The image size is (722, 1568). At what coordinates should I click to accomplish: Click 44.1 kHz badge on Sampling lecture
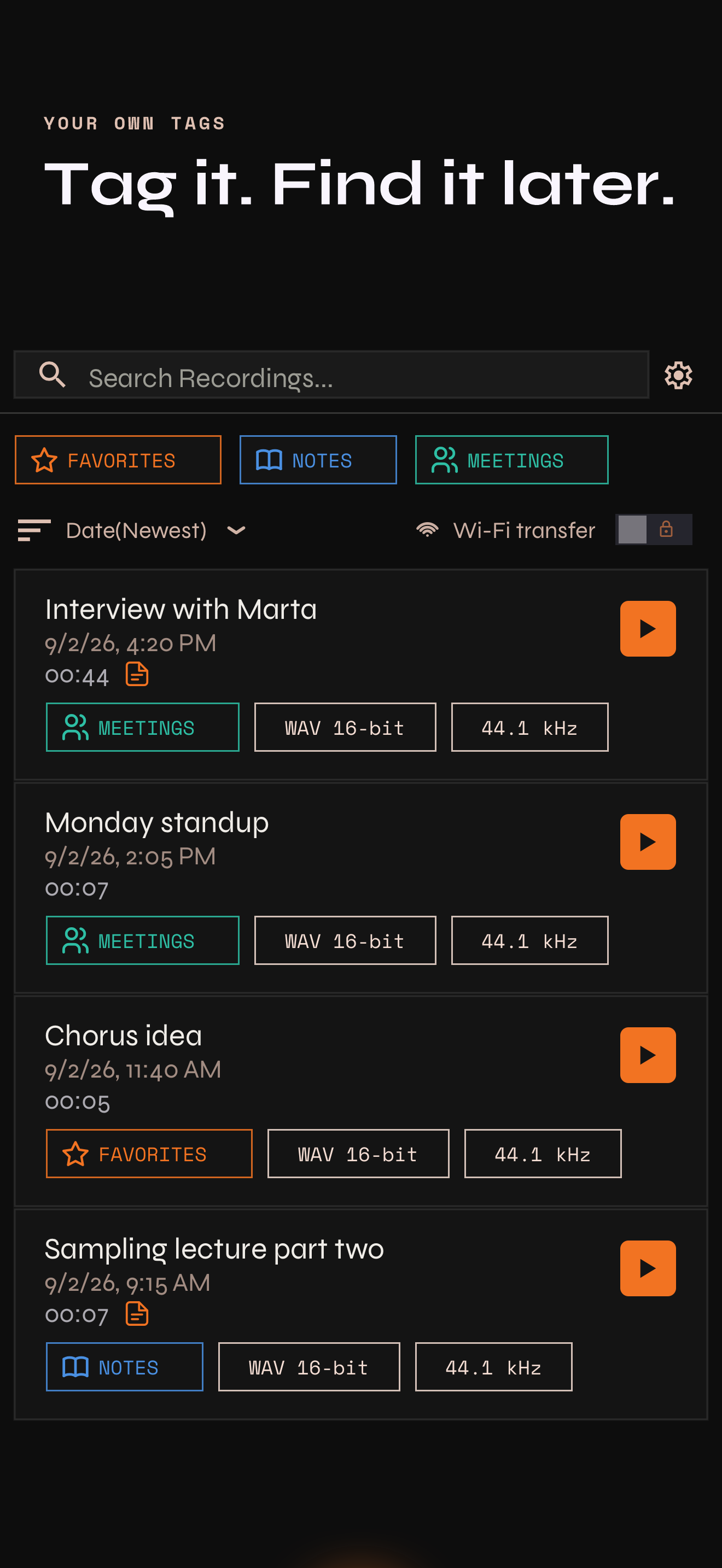(x=494, y=1367)
